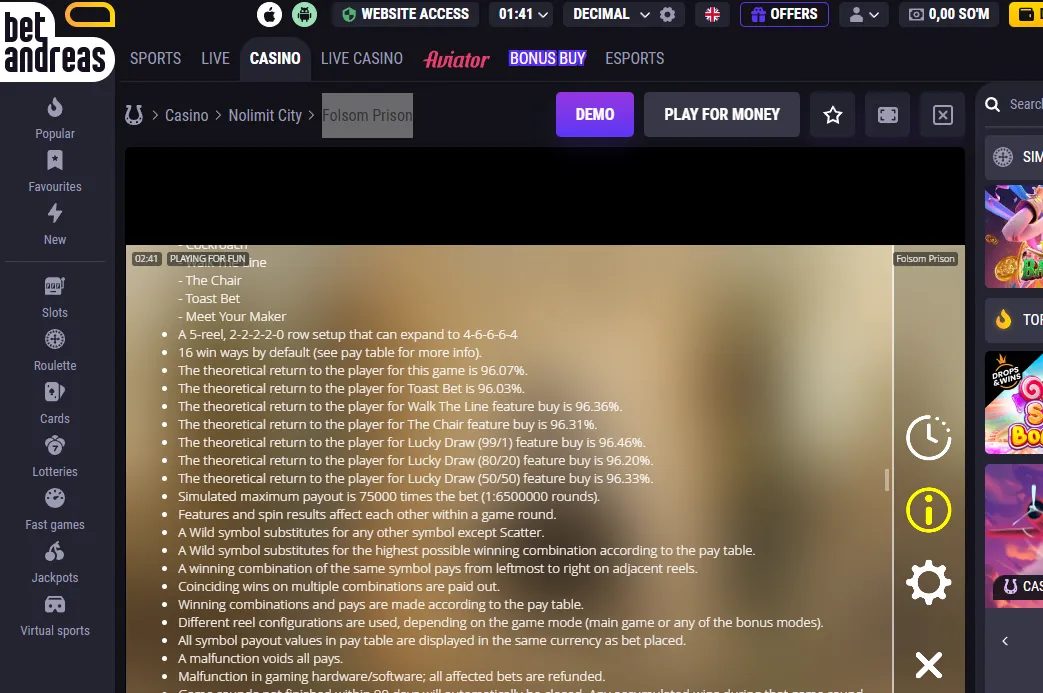Click Play For Money button
This screenshot has height=693, width=1043.
pos(722,114)
